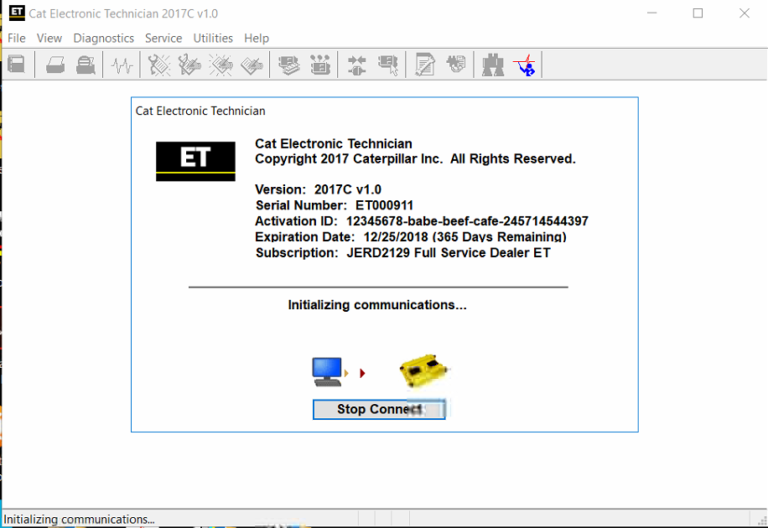The image size is (768, 528).
Task: Open the View menu
Action: tap(49, 38)
